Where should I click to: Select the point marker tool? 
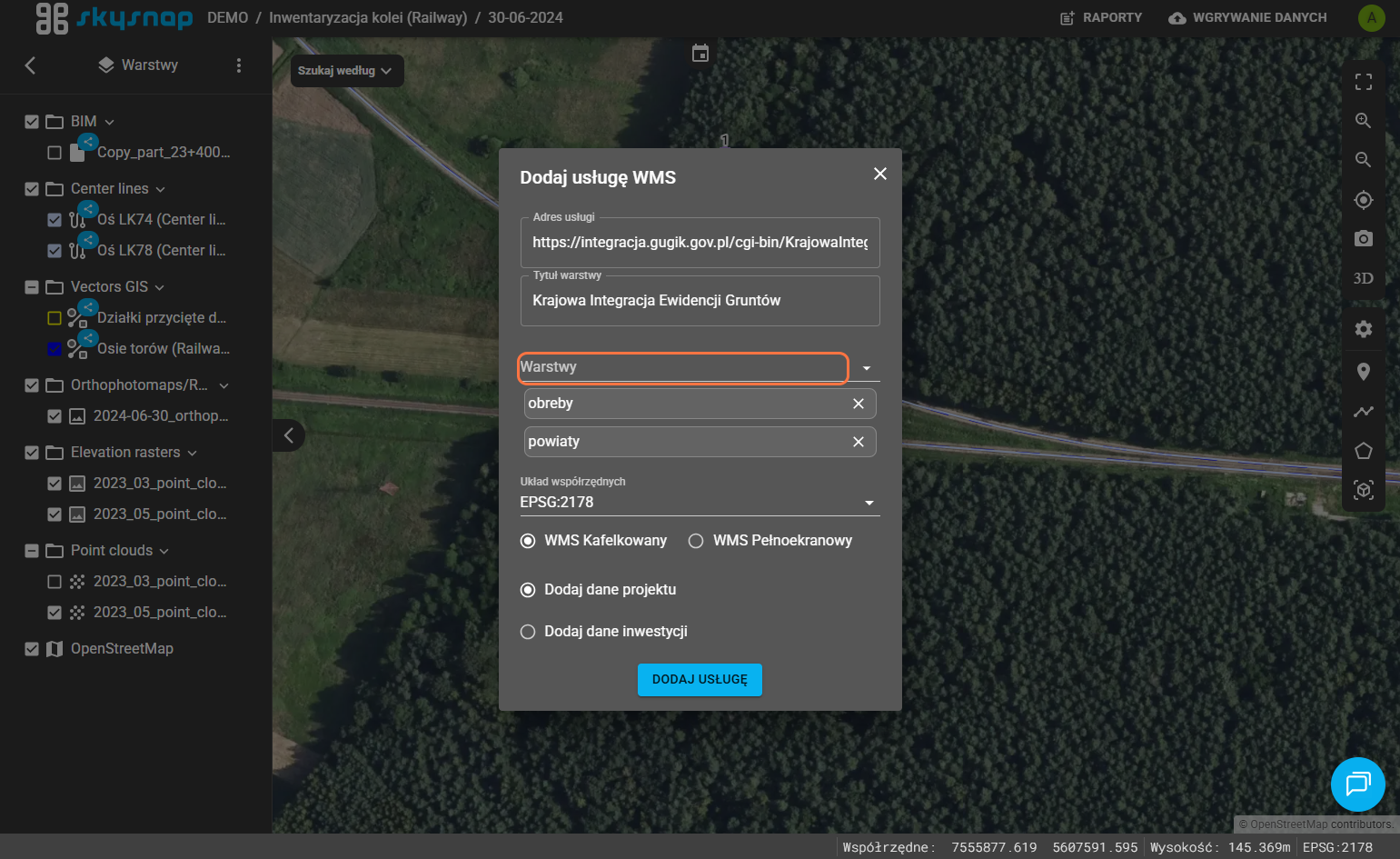(x=1363, y=372)
